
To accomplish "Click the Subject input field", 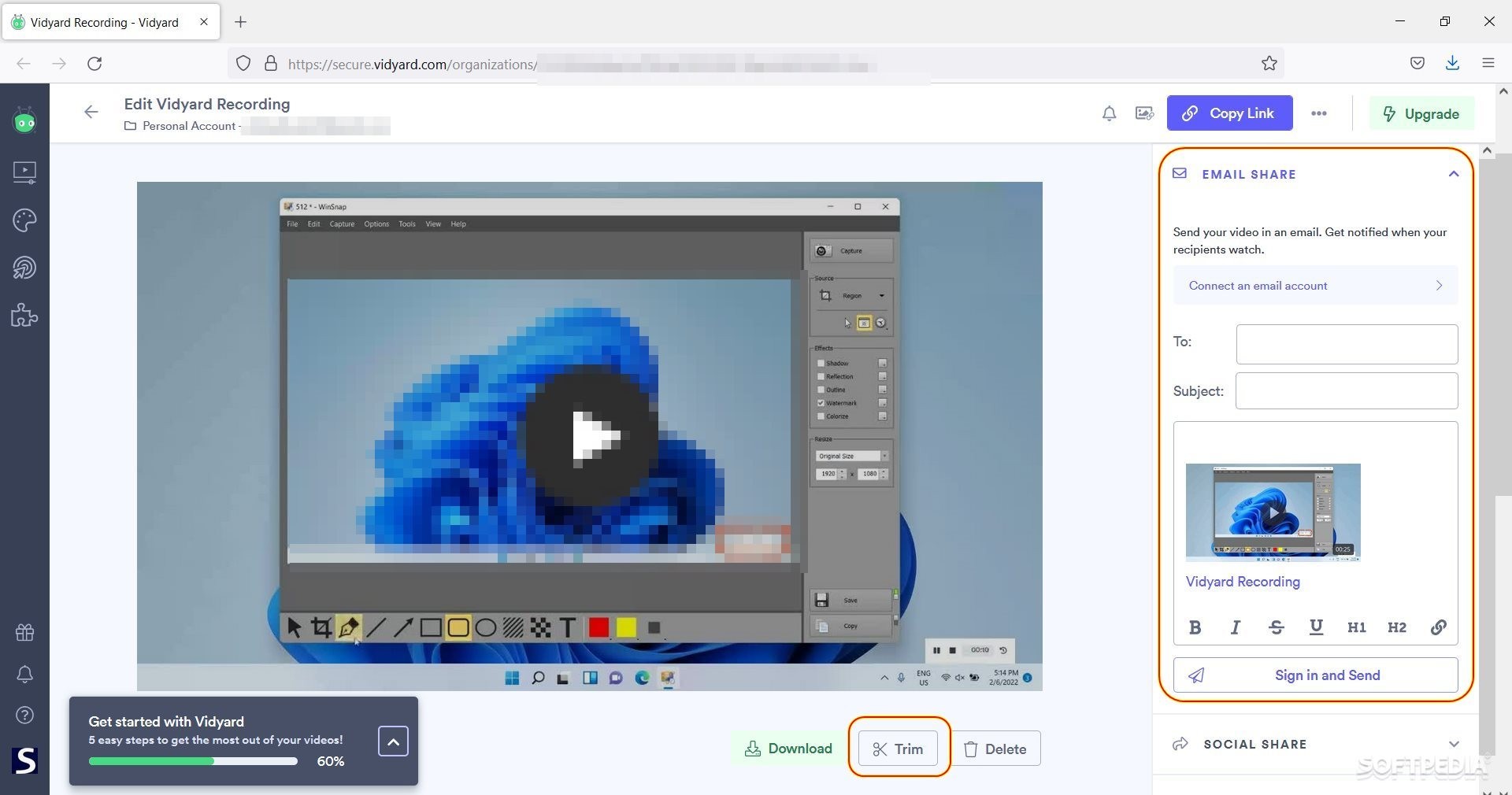I will coord(1347,391).
